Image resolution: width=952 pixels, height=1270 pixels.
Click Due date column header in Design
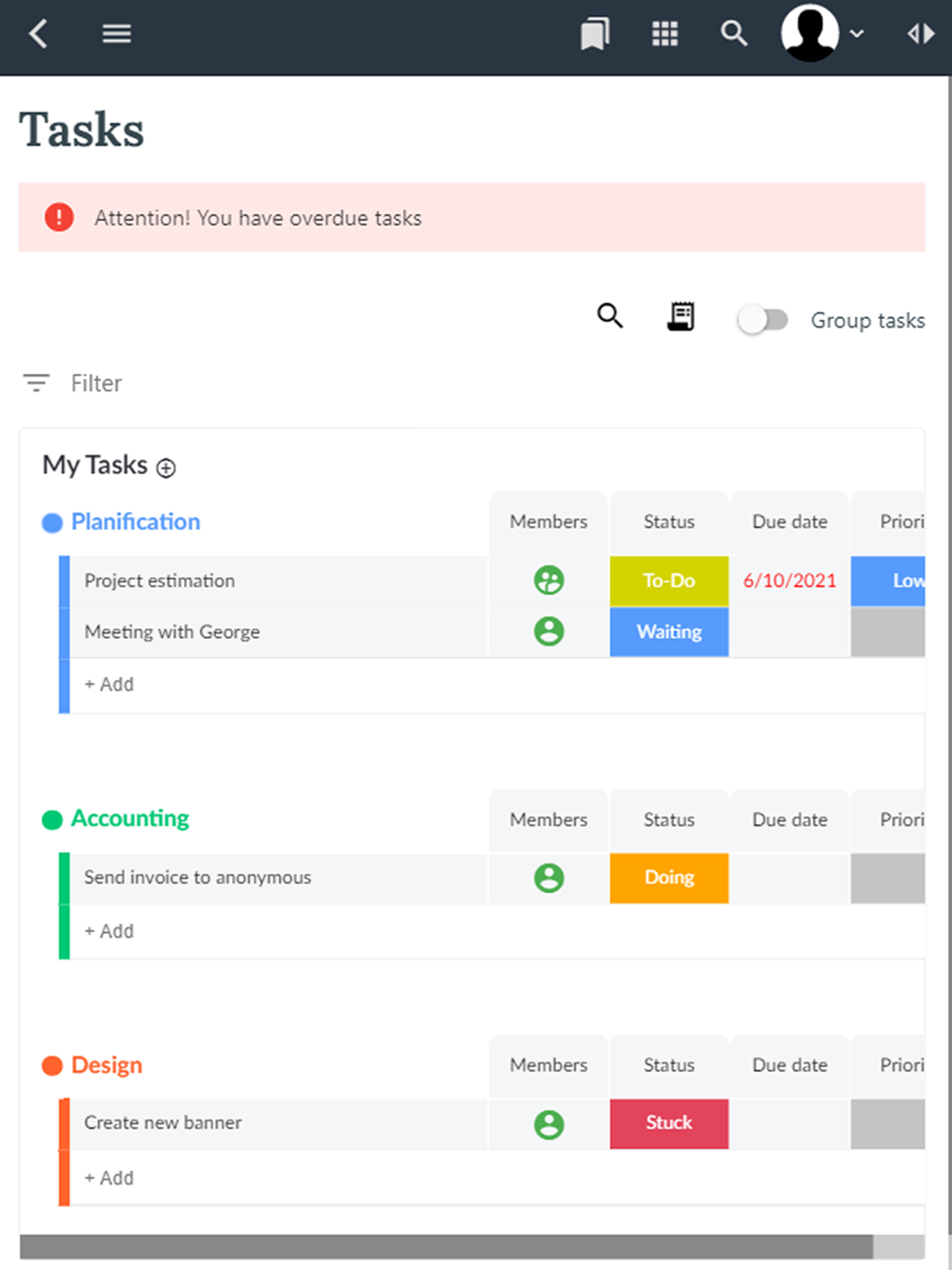[789, 1065]
